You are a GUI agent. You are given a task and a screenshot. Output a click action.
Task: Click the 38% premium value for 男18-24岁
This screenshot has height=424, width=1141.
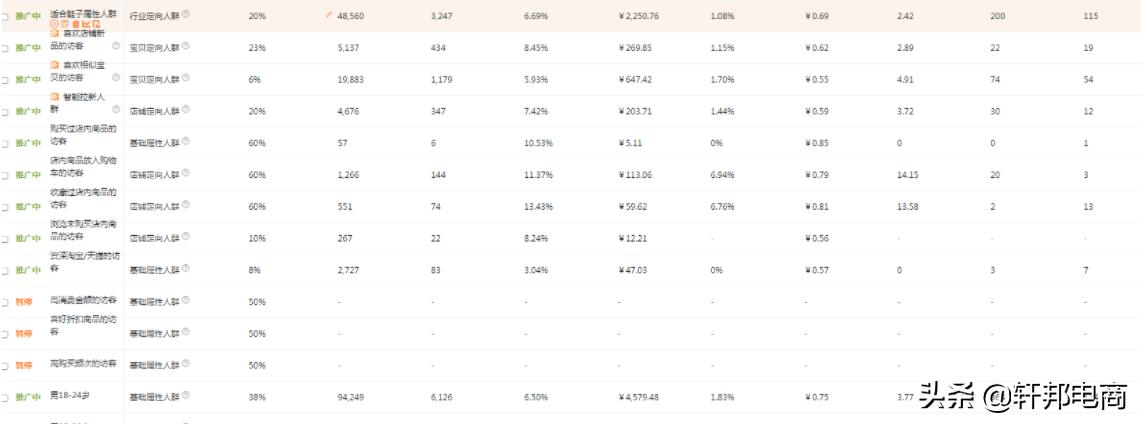point(257,397)
